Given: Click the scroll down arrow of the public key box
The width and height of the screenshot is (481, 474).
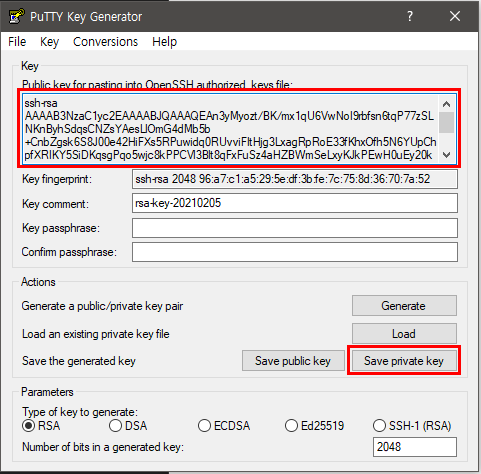Looking at the screenshot, I should pyautogui.click(x=446, y=155).
